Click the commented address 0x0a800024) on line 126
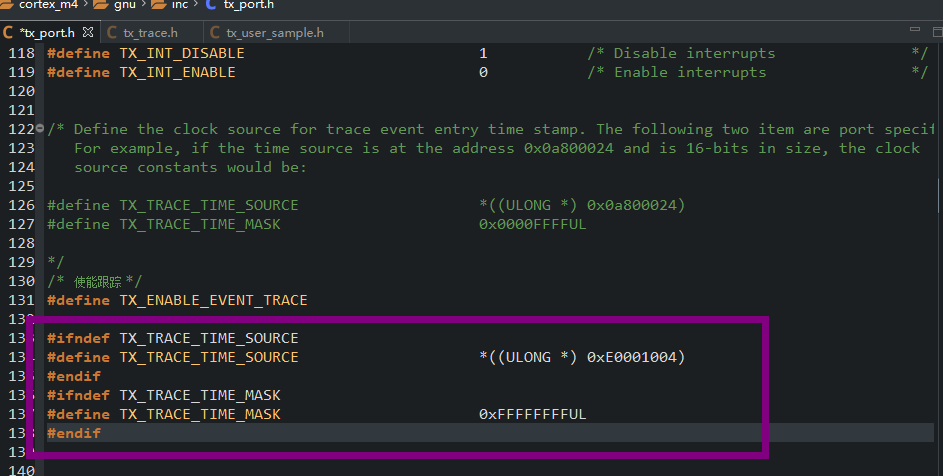This screenshot has width=943, height=476. [636, 205]
